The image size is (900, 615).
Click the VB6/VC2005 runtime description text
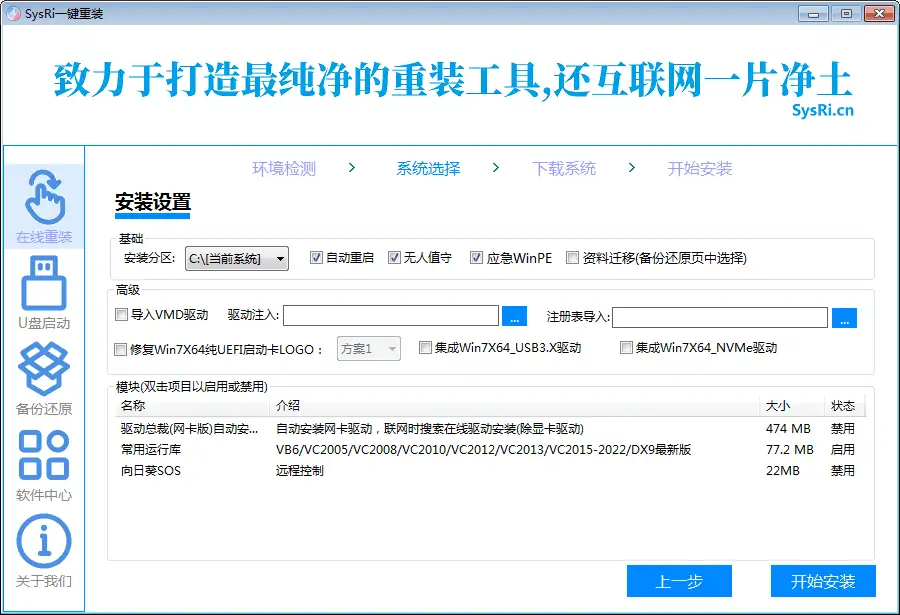483,450
